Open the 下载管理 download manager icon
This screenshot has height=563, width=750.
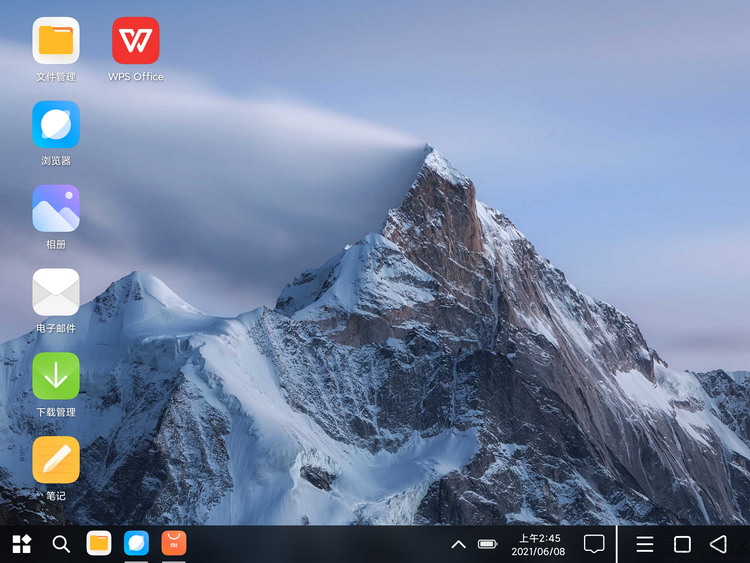[x=56, y=376]
